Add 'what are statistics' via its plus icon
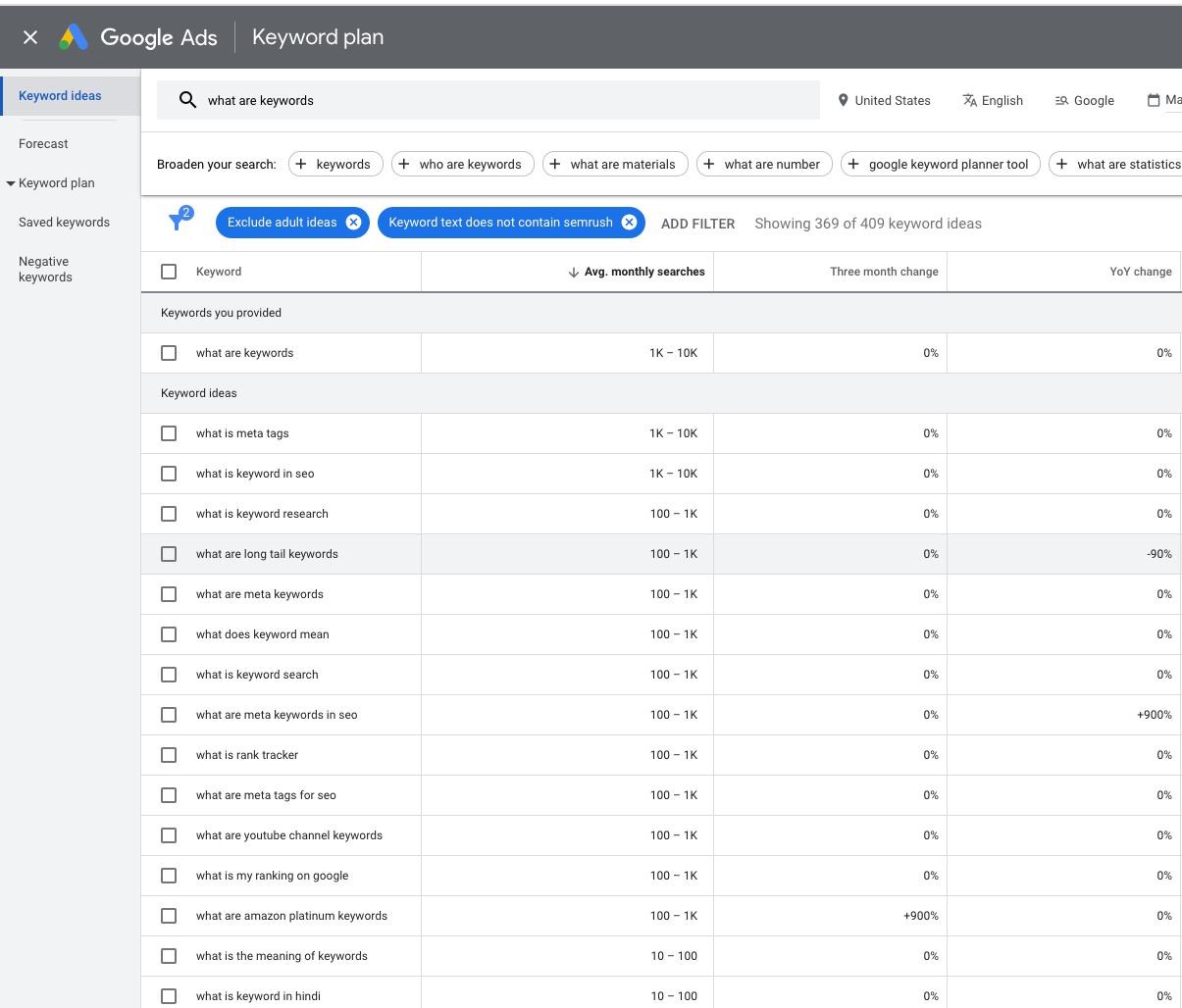 point(1061,164)
